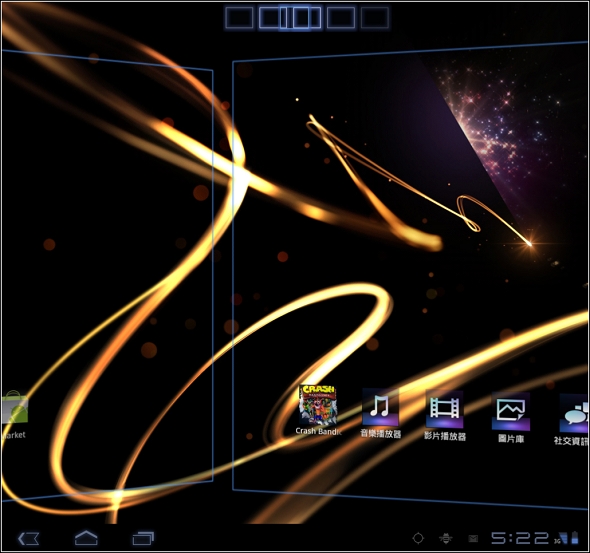Tap the 音樂播放器 label text
Viewport: 590px width, 553px height.
tap(380, 433)
